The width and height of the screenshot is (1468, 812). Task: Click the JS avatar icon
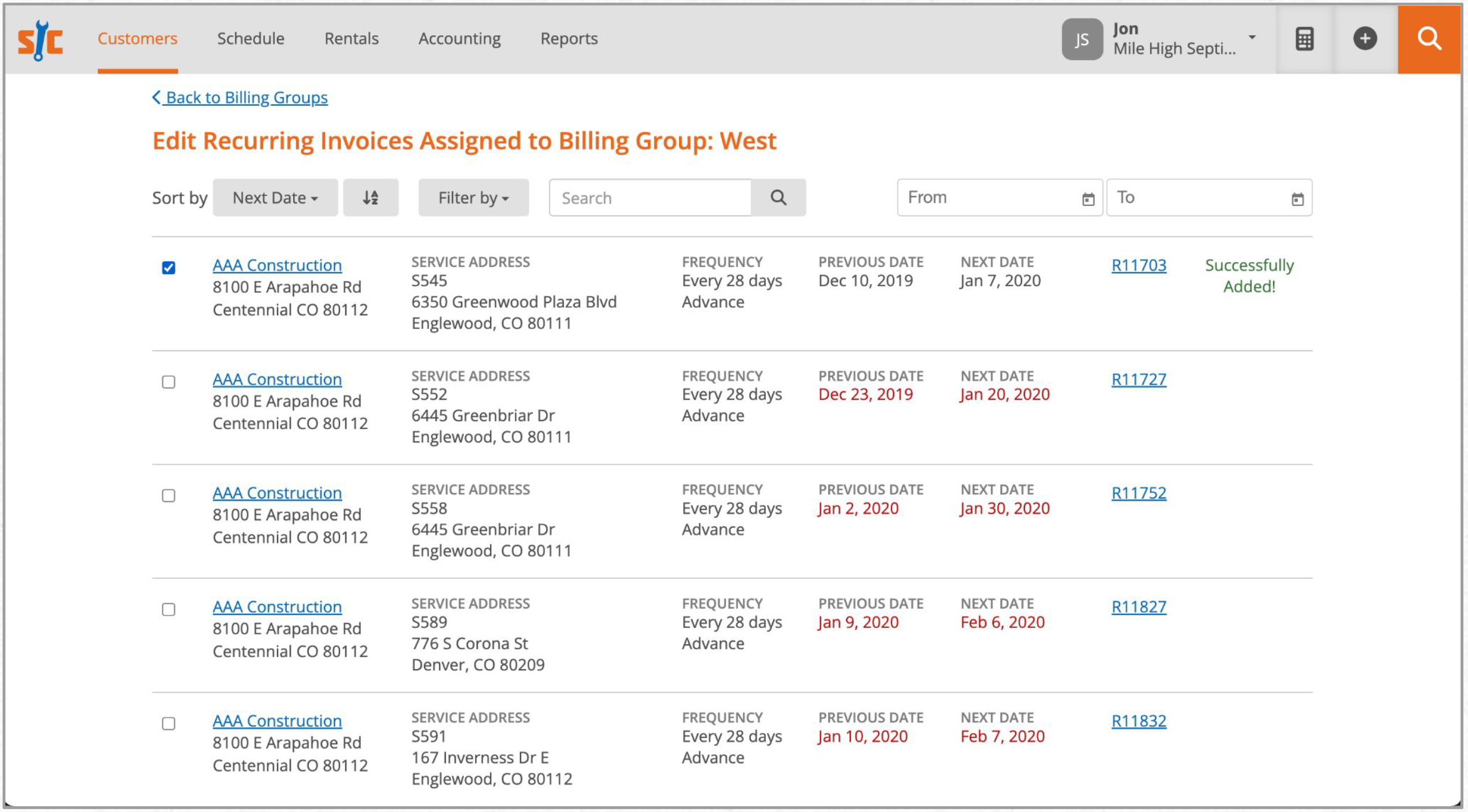pos(1081,38)
